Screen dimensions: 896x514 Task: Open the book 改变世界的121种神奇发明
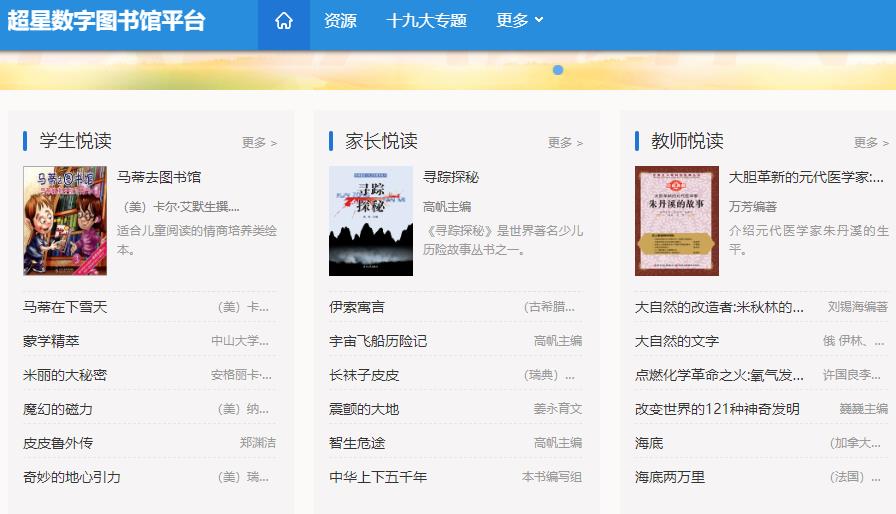click(x=717, y=409)
